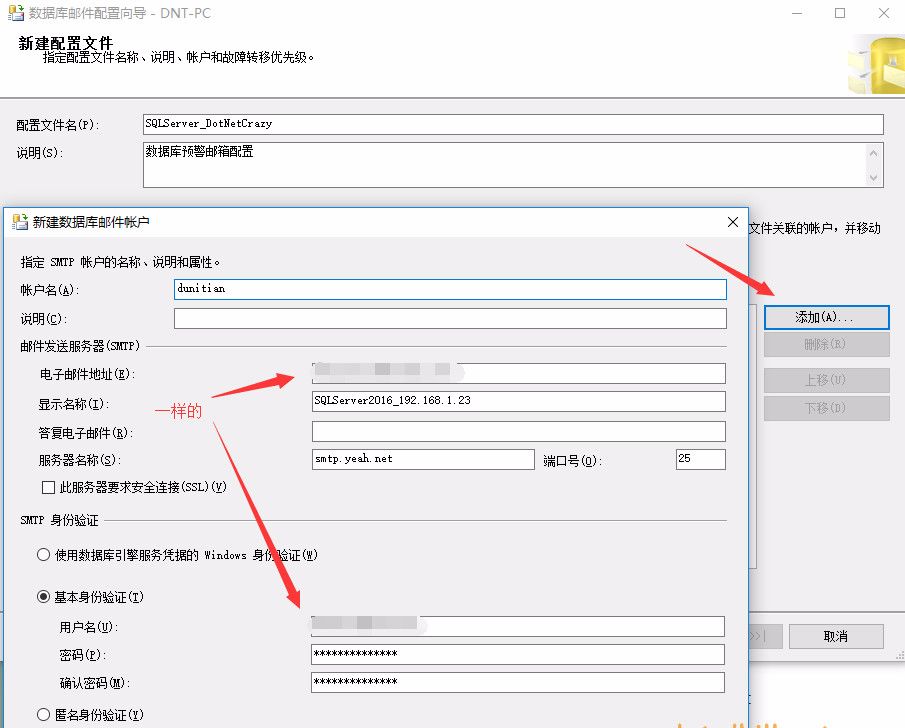Click the account name field dunitian

pyautogui.click(x=450, y=289)
